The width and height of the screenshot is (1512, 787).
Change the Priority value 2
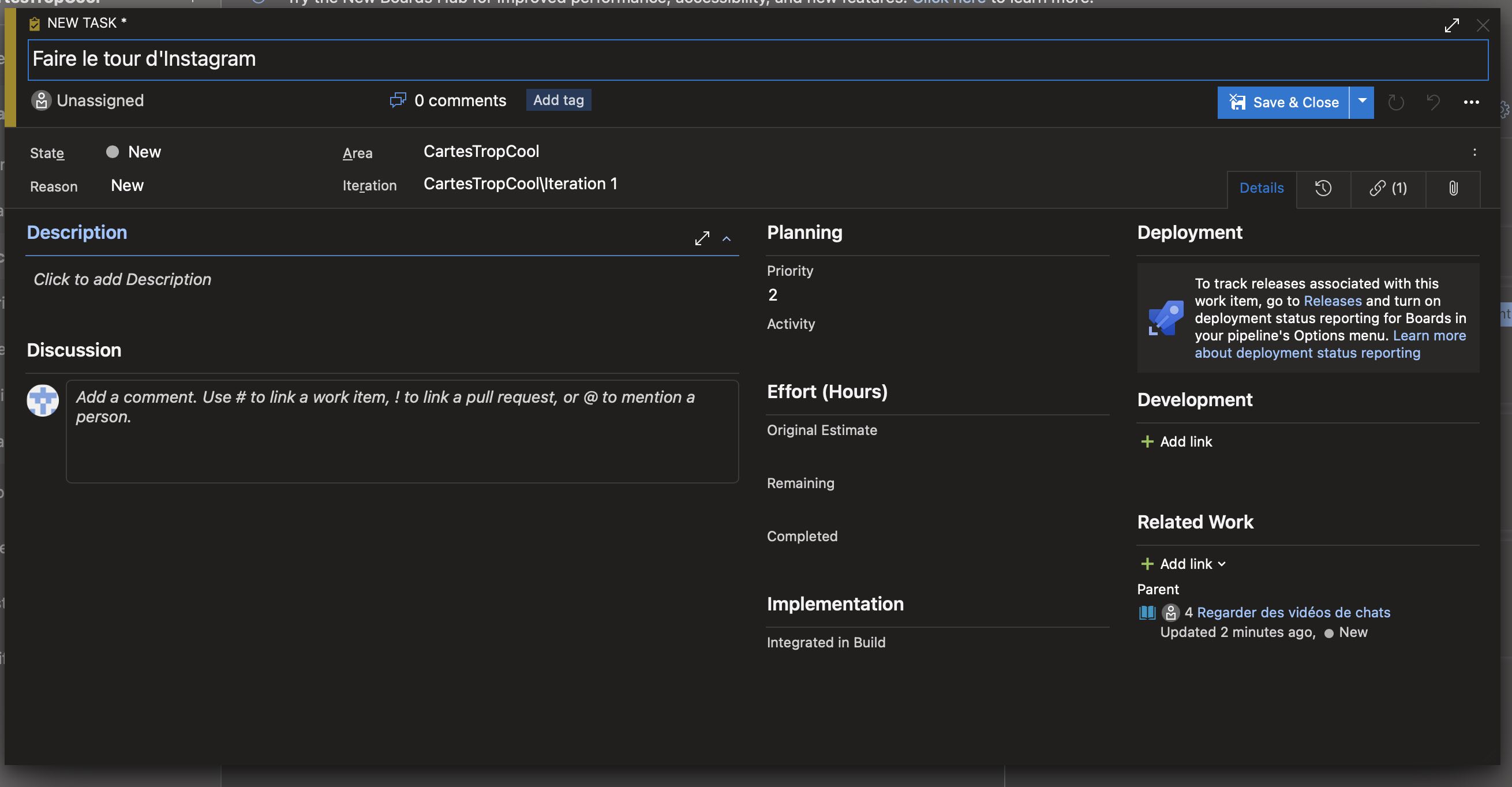coord(772,295)
